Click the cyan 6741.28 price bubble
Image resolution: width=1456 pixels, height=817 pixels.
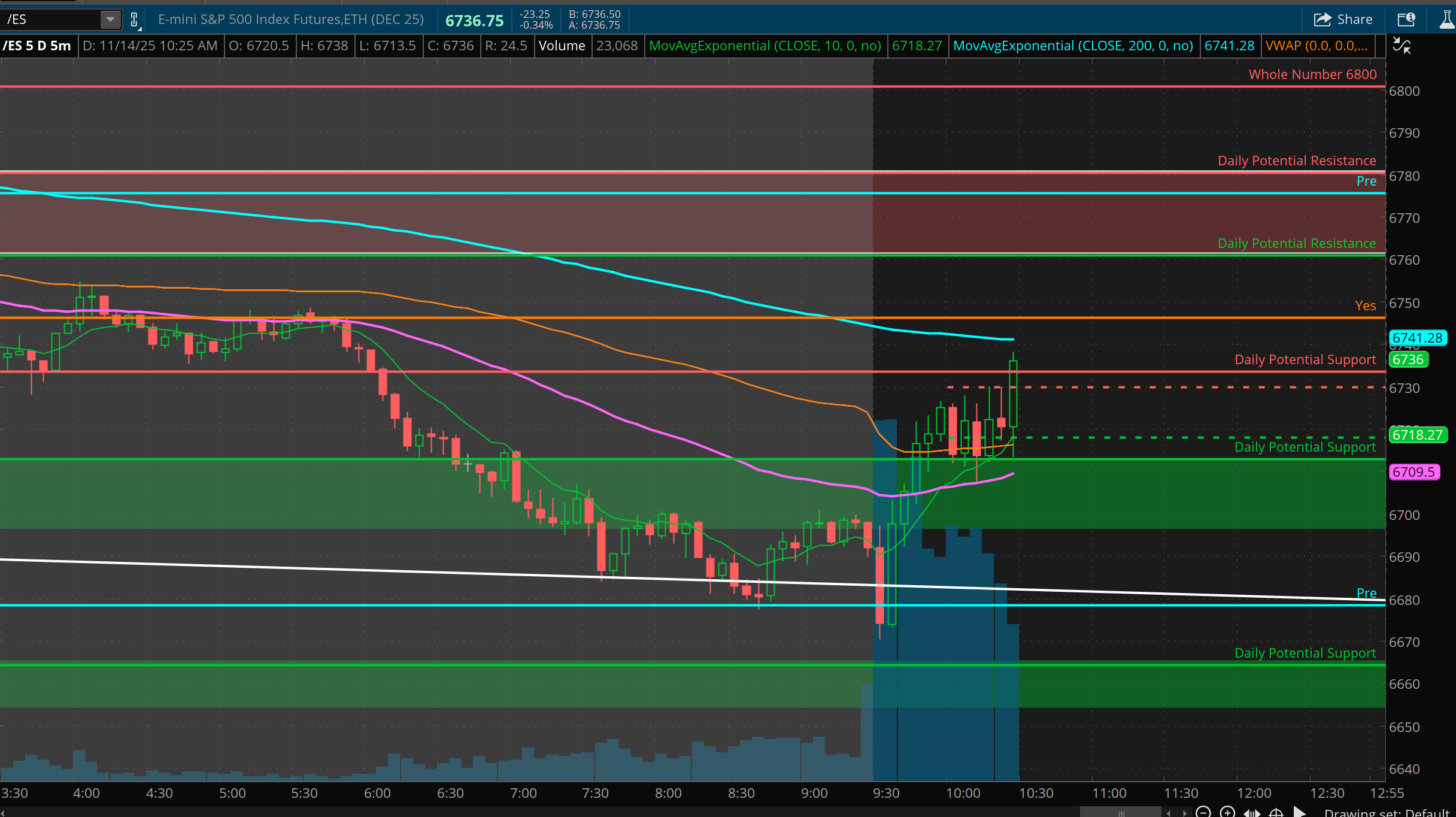click(1416, 338)
